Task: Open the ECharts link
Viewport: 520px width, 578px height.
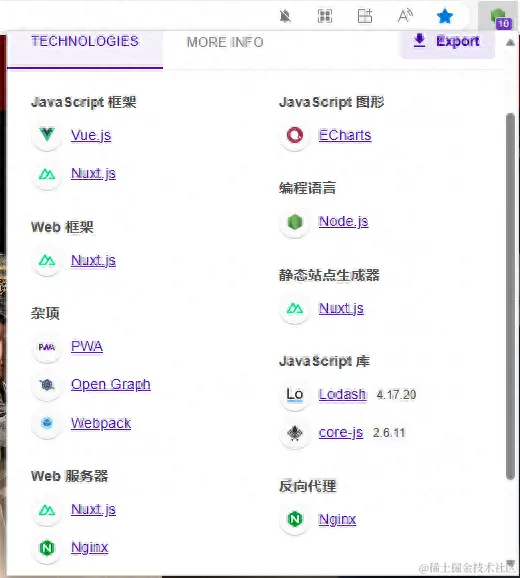Action: (x=345, y=135)
